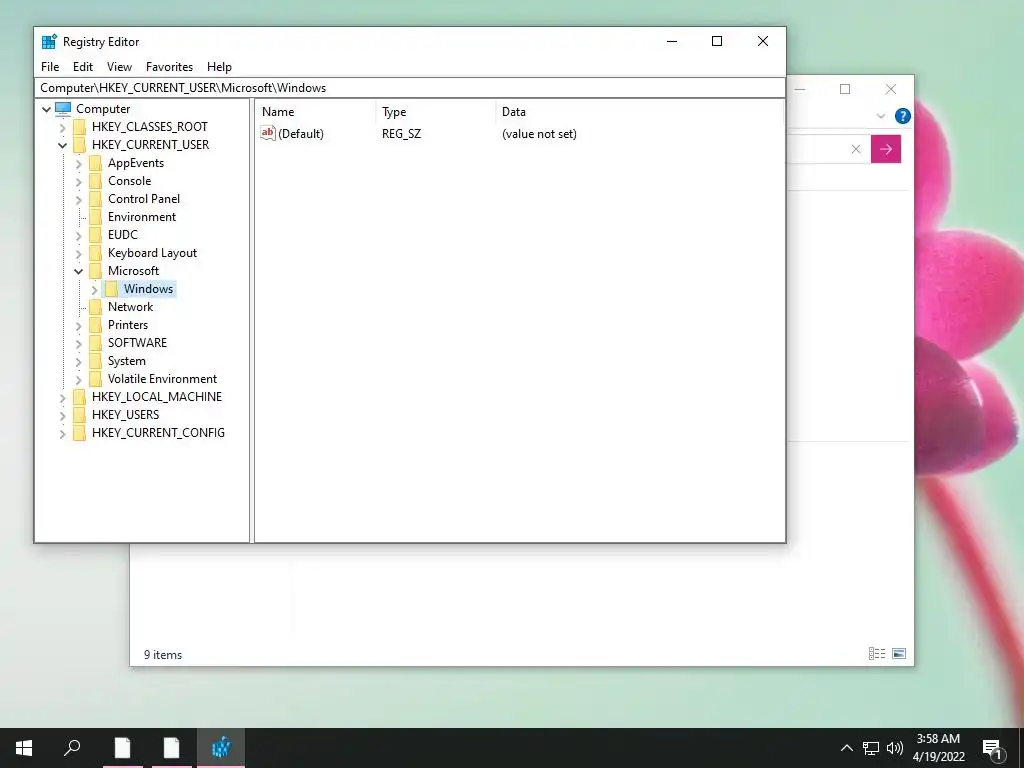
Task: Click the Keyboard Layout folder icon
Action: pyautogui.click(x=95, y=253)
